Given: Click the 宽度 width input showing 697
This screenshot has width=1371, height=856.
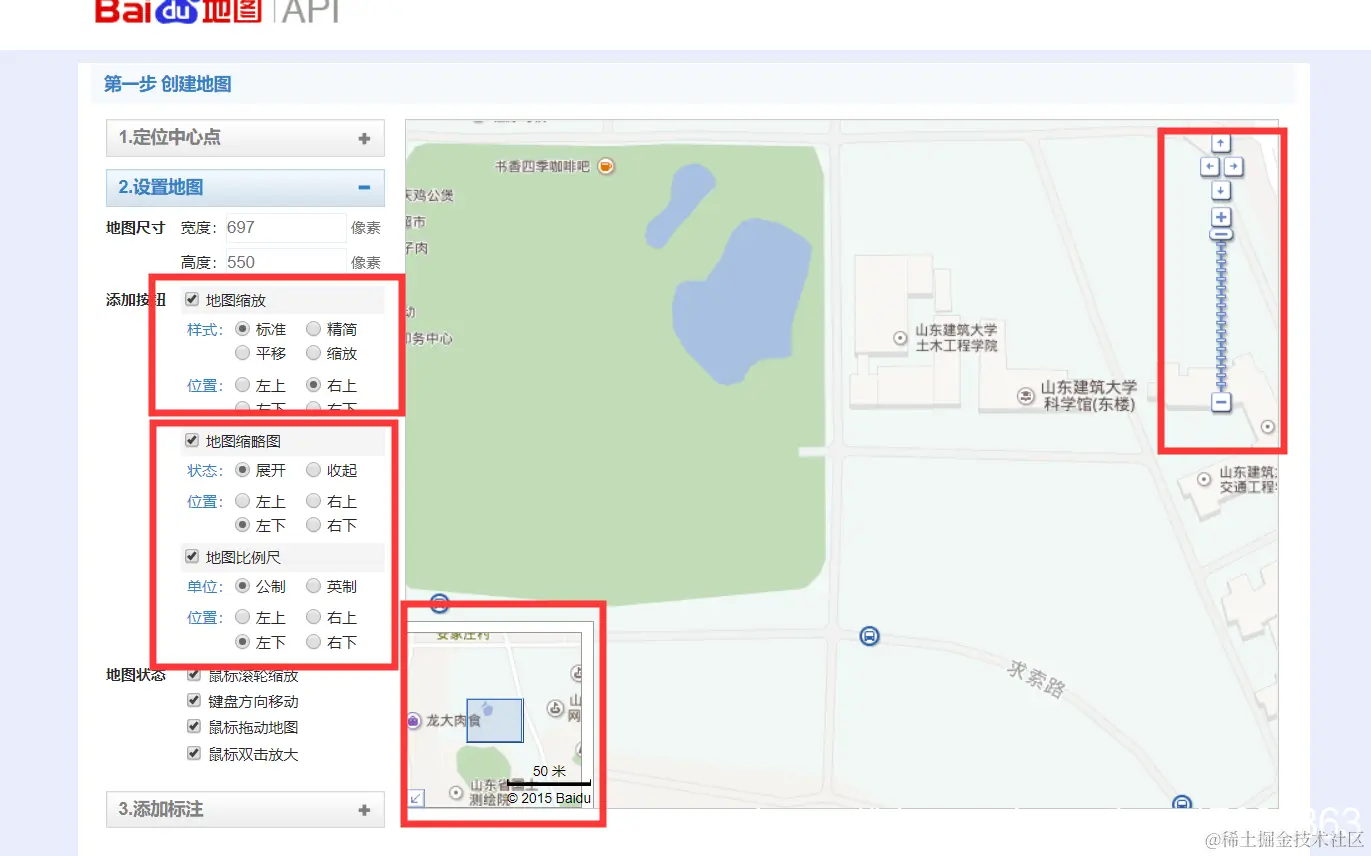Looking at the screenshot, I should click(x=285, y=227).
